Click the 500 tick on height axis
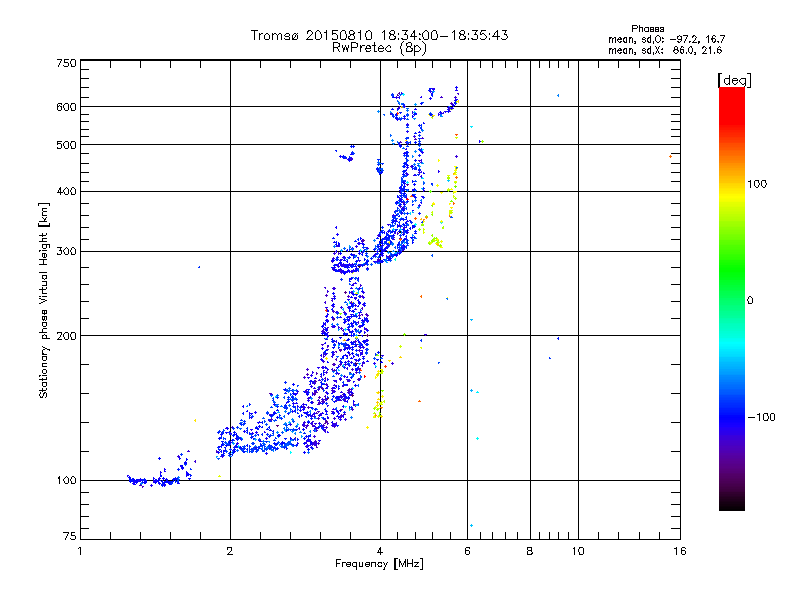800x600 pixels. (x=66, y=145)
